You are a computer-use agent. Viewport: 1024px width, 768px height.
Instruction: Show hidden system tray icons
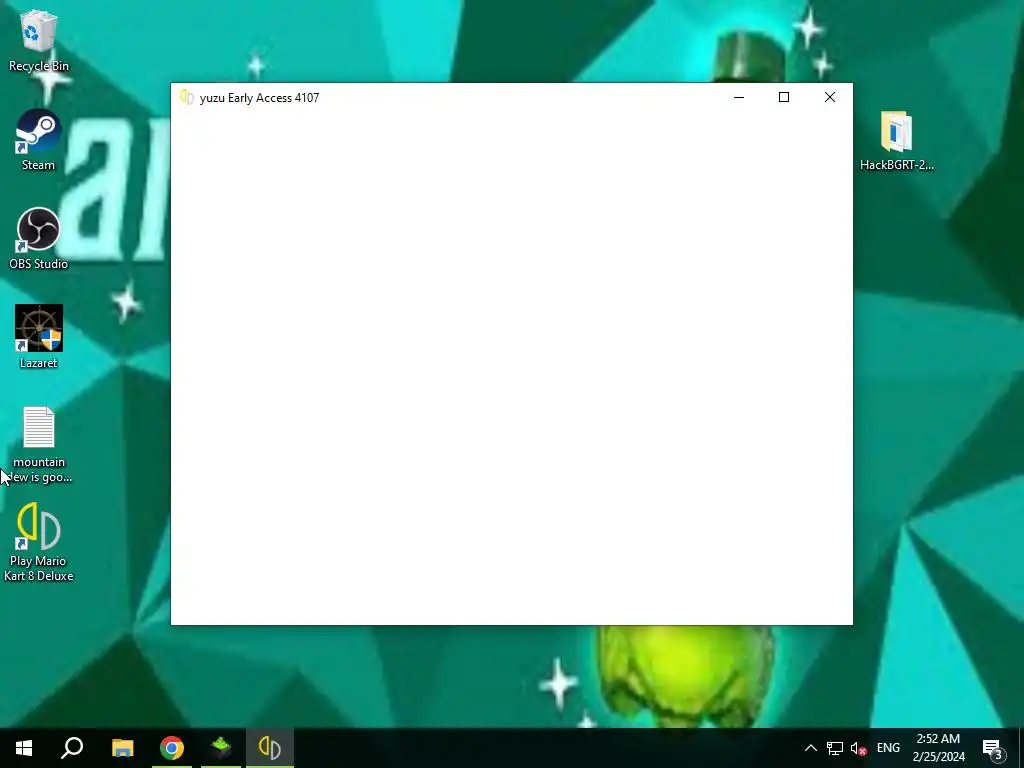coord(810,748)
